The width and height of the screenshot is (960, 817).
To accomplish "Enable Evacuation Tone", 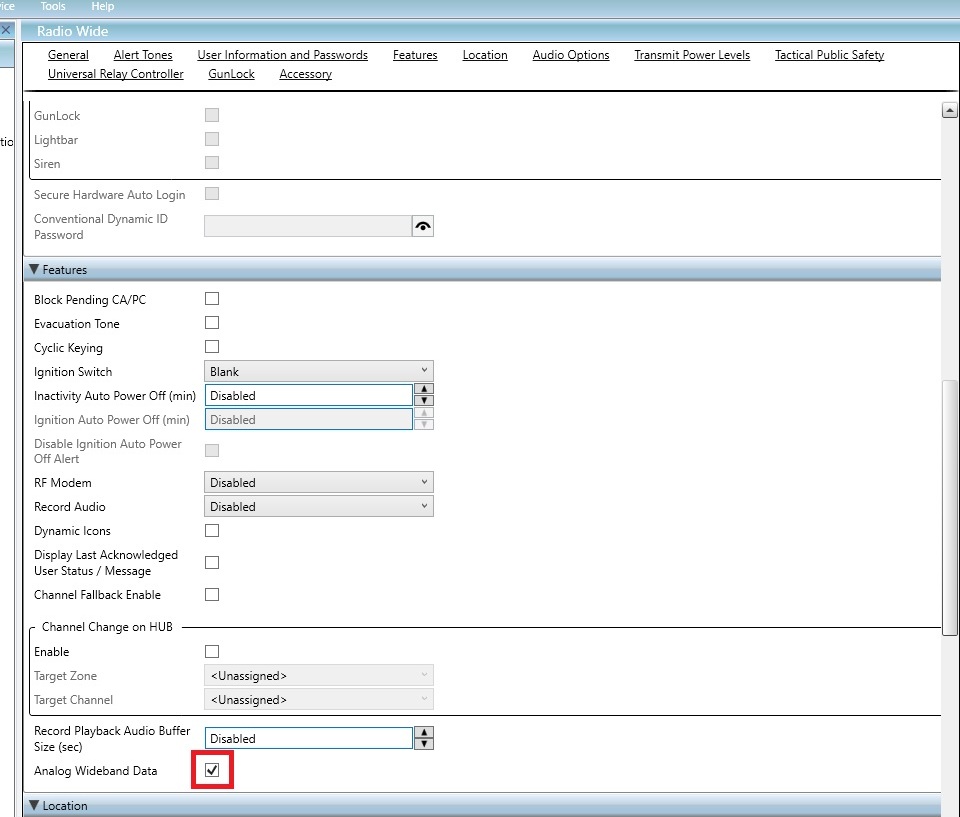I will coord(211,322).
